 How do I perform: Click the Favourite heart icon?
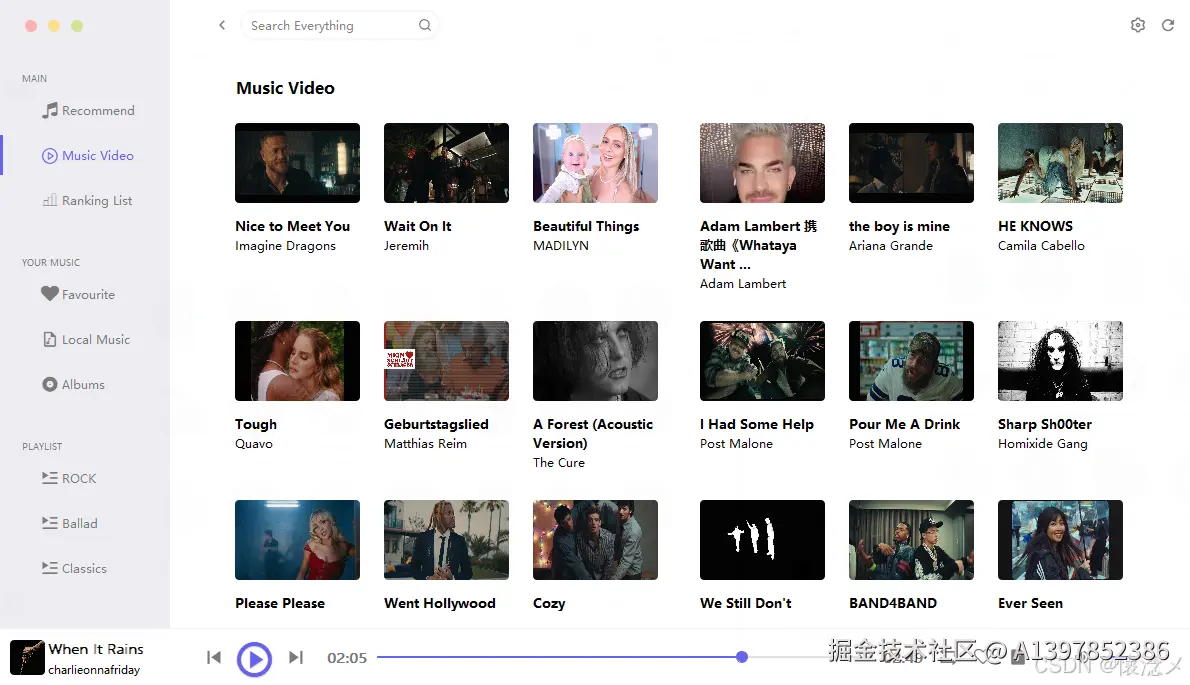coord(49,294)
